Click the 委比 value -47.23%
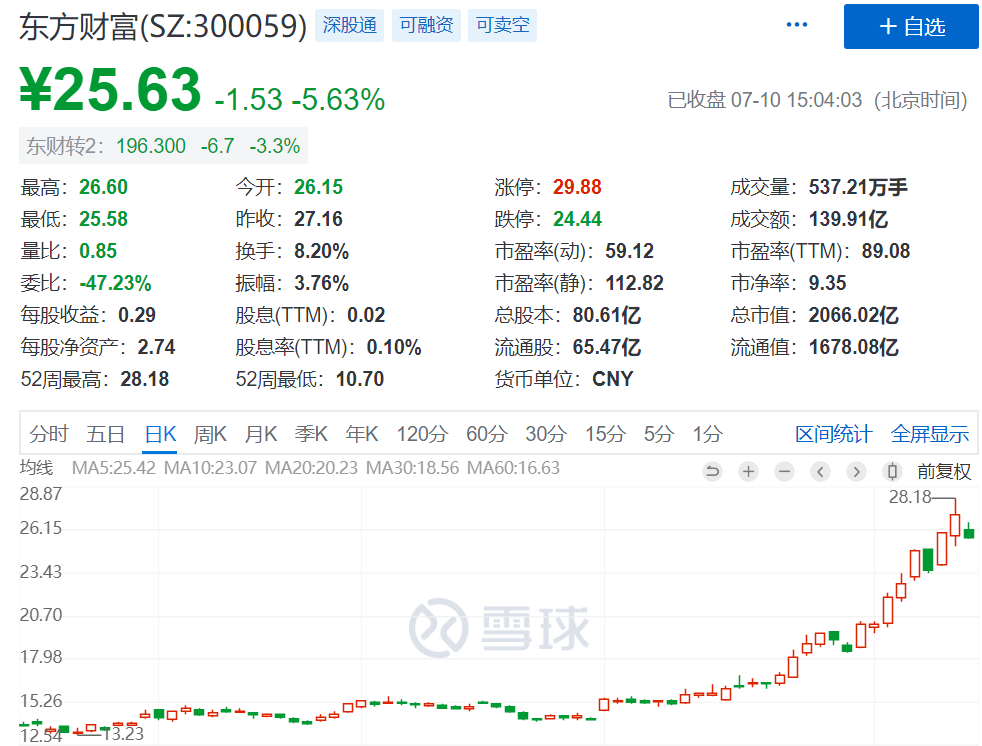Screen dimensions: 982x746 115,282
